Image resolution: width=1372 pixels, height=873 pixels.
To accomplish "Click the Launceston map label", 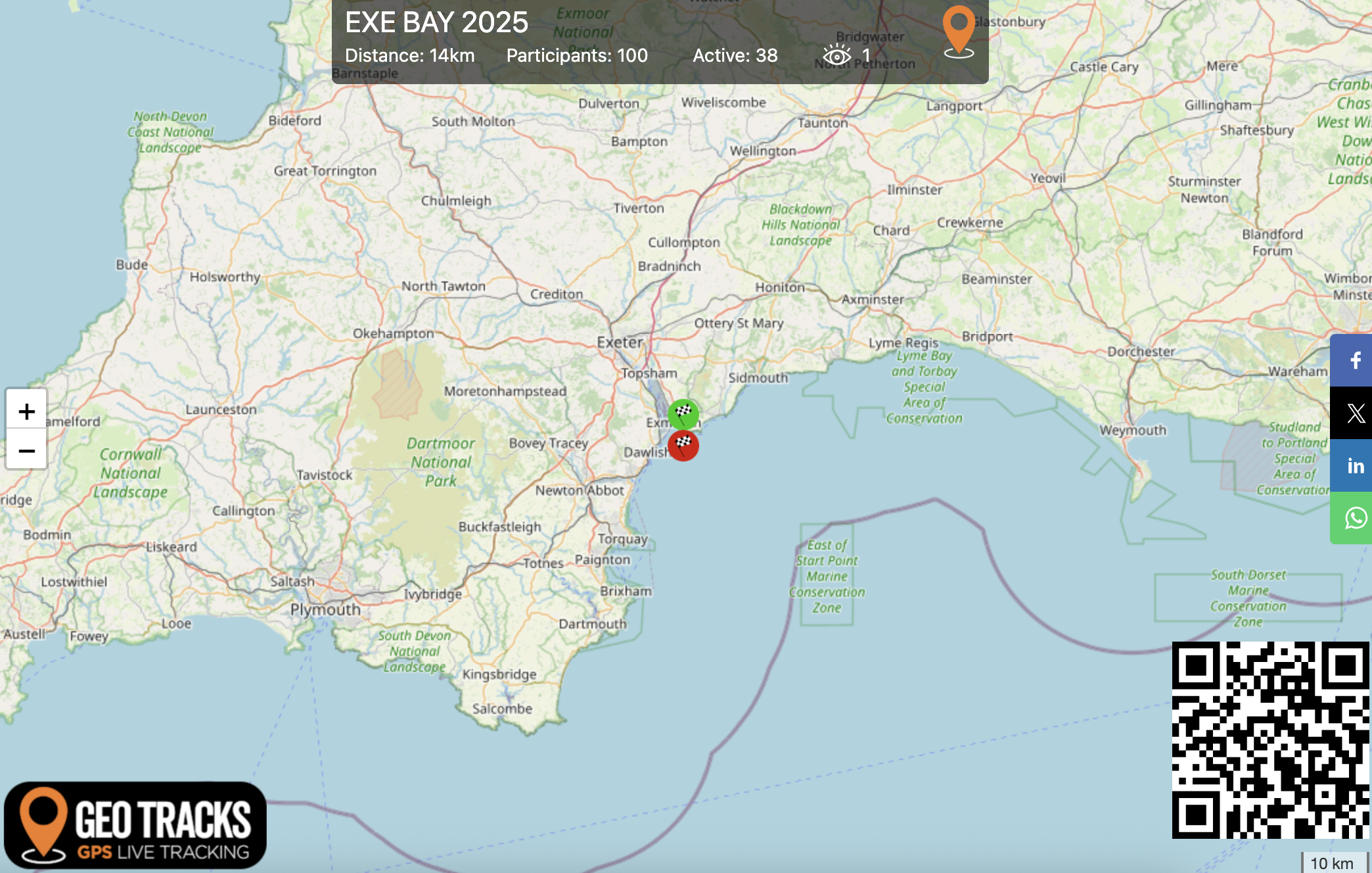I will point(221,410).
